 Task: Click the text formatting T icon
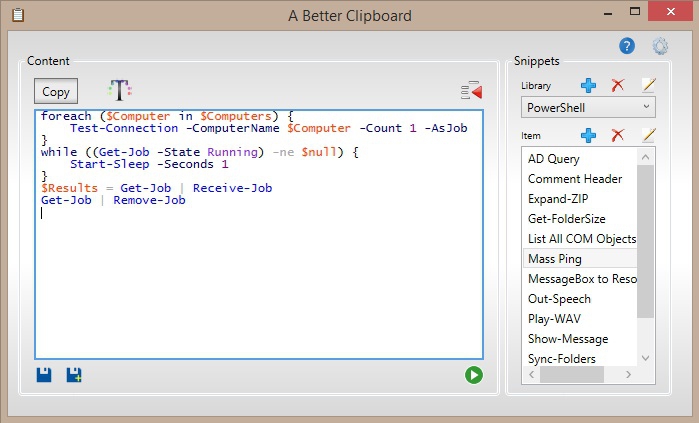pos(119,90)
